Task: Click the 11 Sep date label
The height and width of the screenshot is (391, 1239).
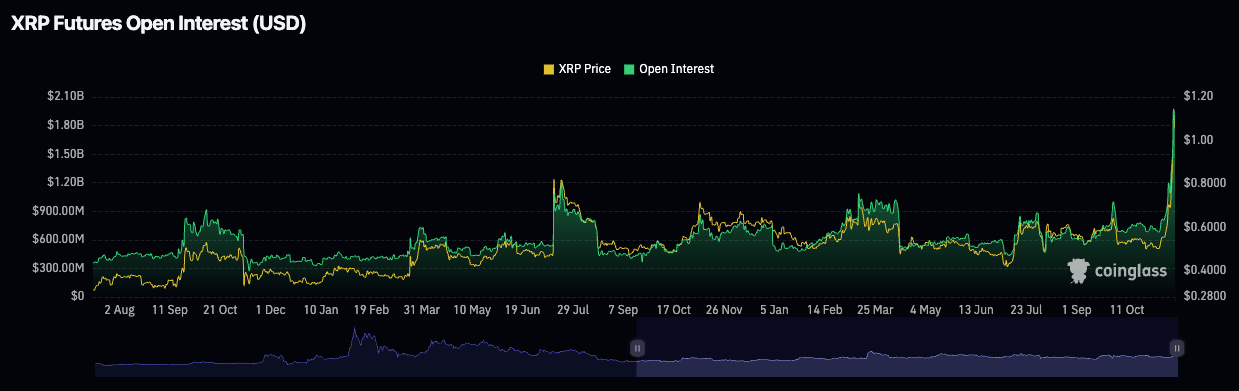Action: coord(169,311)
